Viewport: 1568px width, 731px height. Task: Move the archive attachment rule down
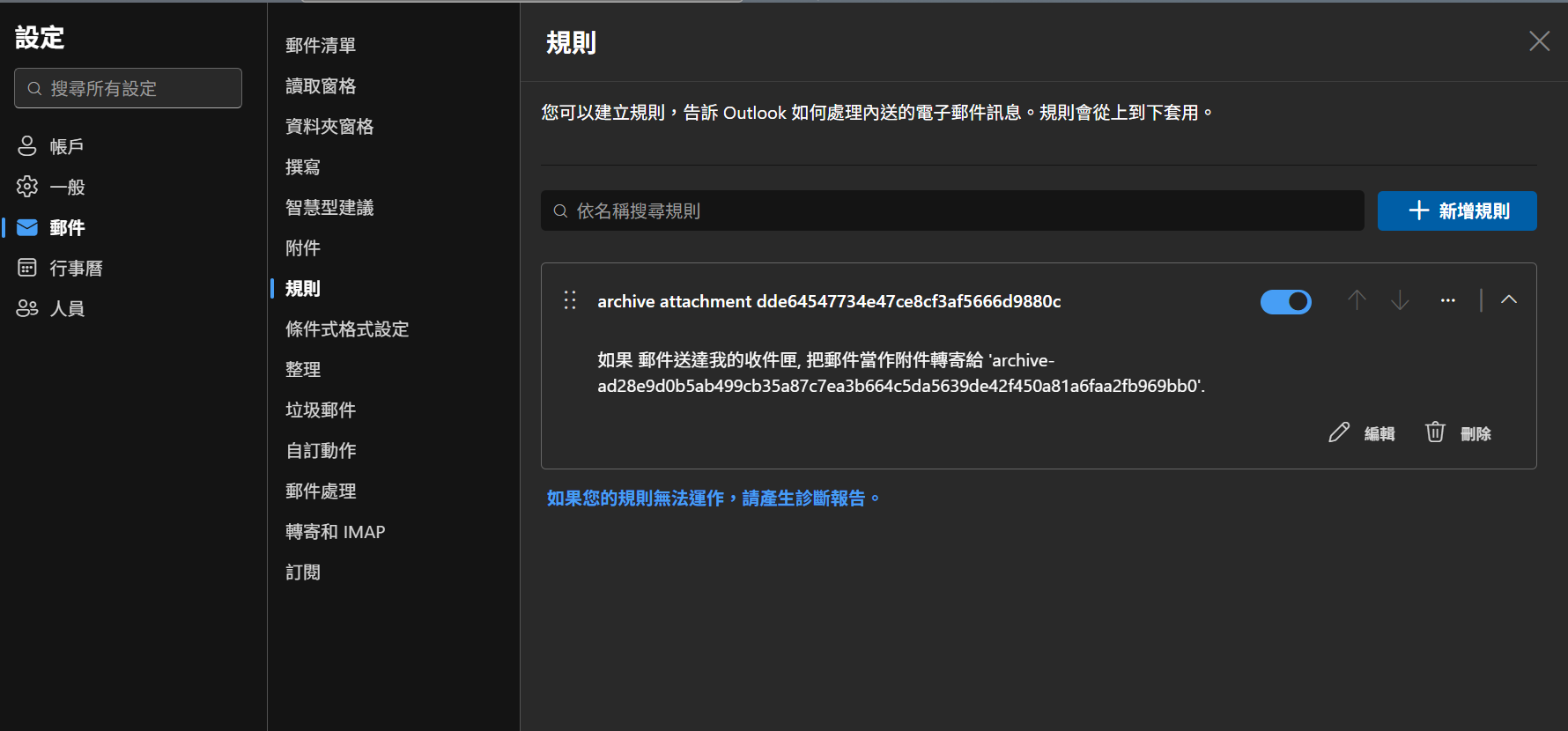point(1400,300)
